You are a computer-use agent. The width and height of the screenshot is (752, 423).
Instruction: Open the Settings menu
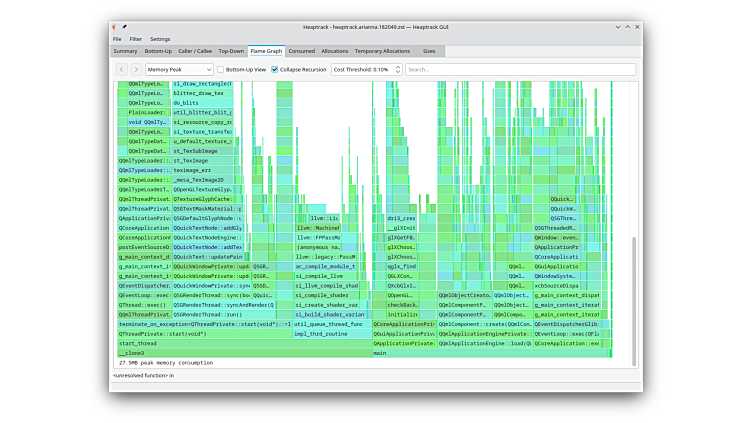[160, 39]
